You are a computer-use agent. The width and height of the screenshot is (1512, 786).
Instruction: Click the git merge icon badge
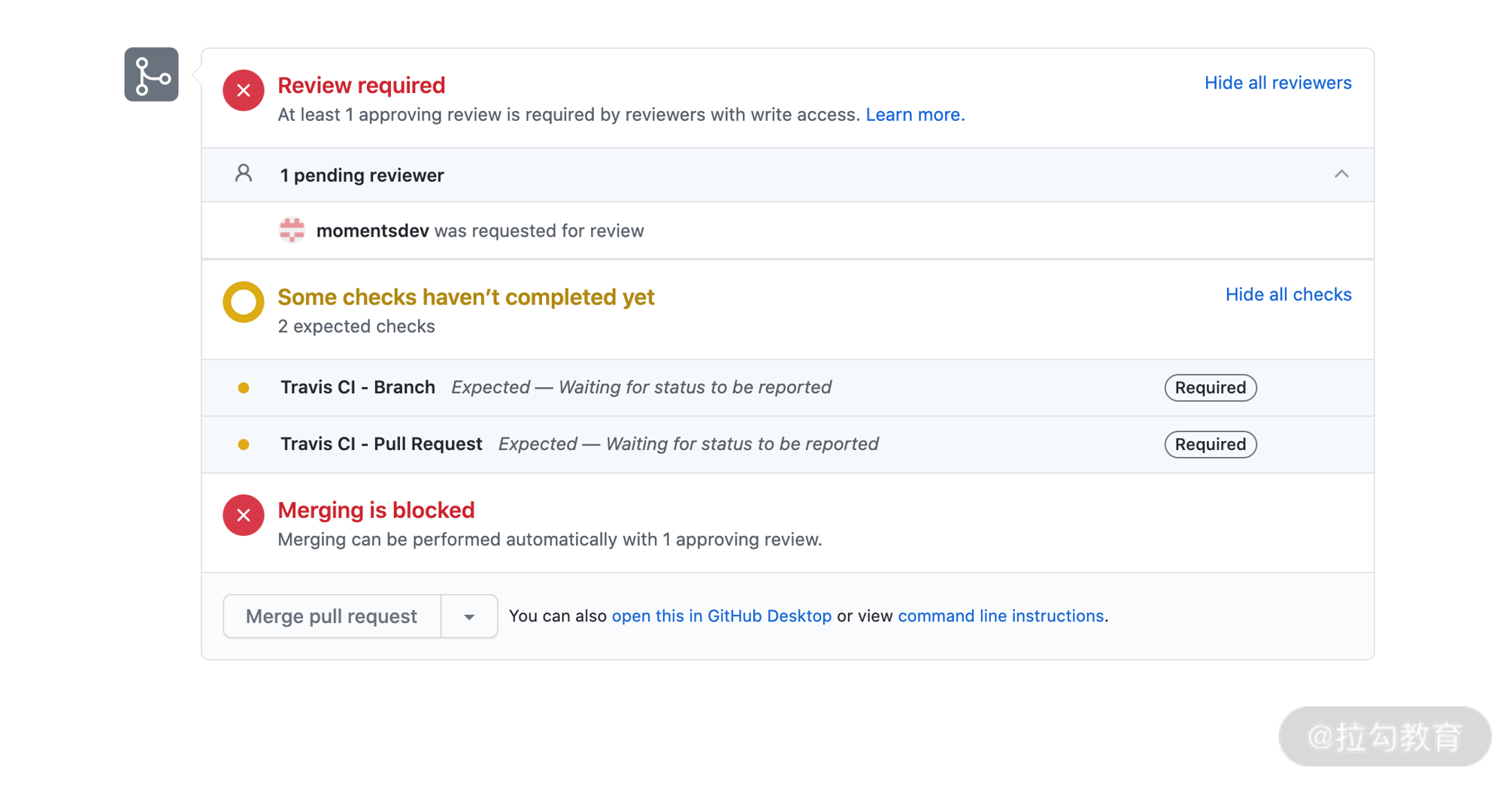click(x=151, y=74)
